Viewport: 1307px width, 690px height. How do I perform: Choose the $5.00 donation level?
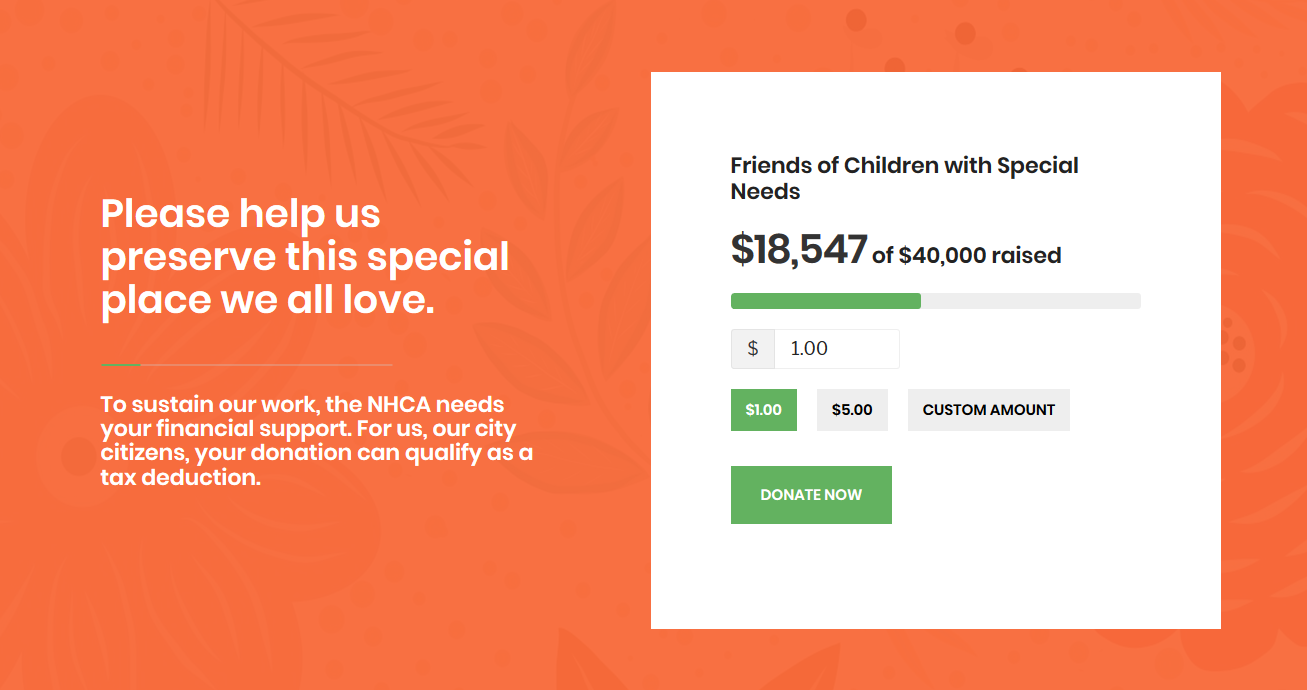(852, 410)
